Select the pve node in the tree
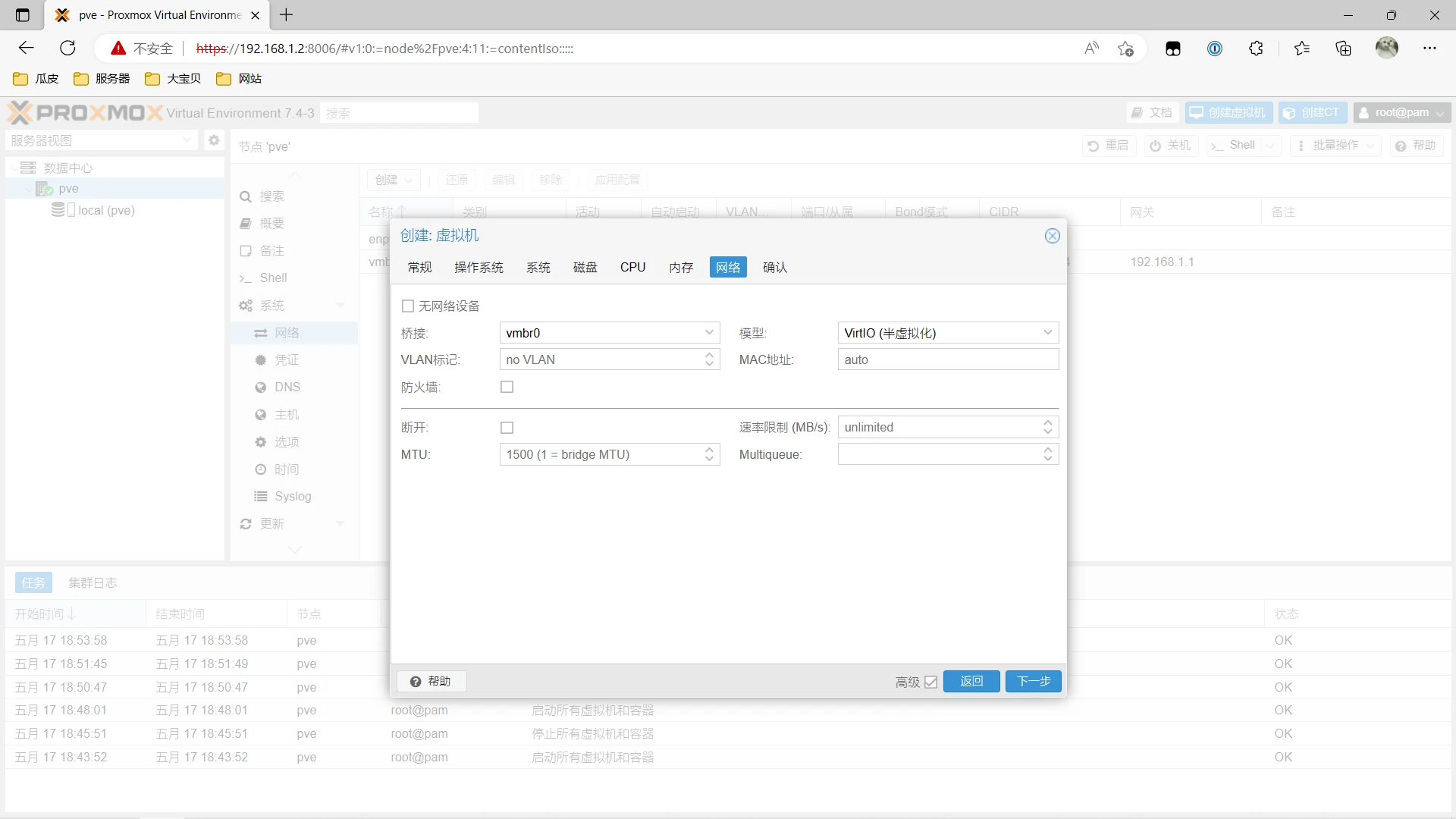 [x=68, y=189]
